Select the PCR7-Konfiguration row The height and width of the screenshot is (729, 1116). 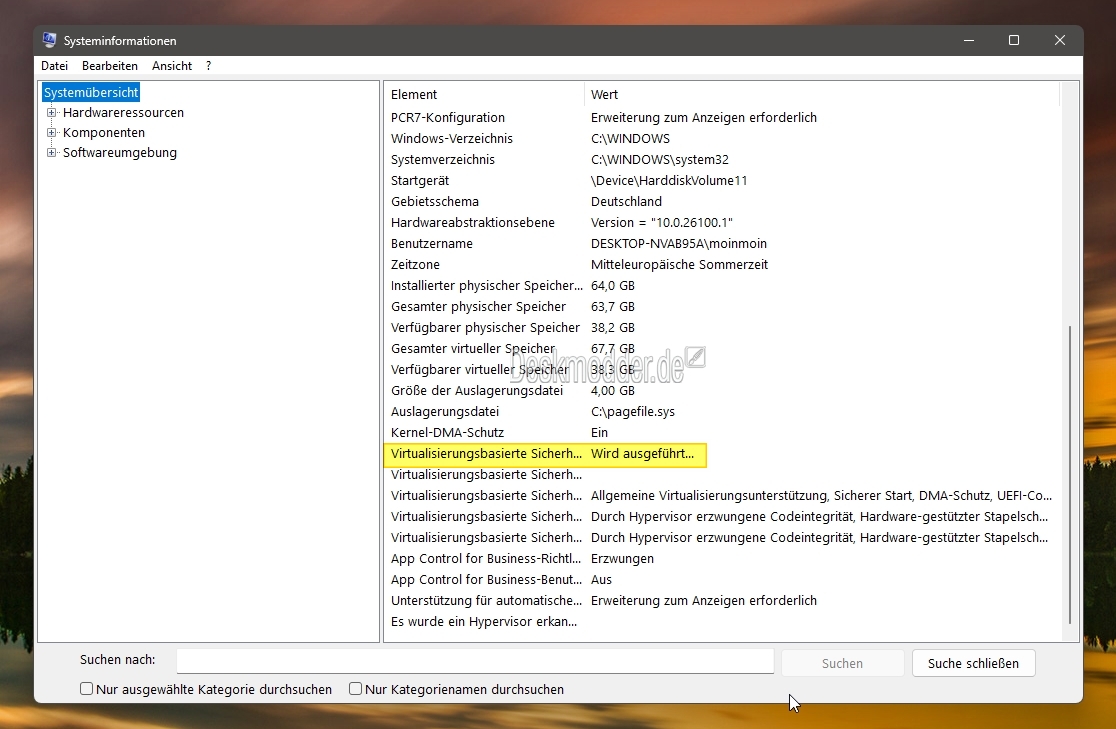tap(722, 117)
